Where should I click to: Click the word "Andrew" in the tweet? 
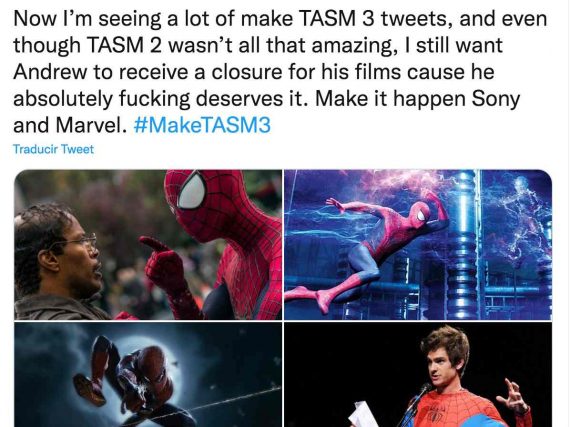click(50, 72)
